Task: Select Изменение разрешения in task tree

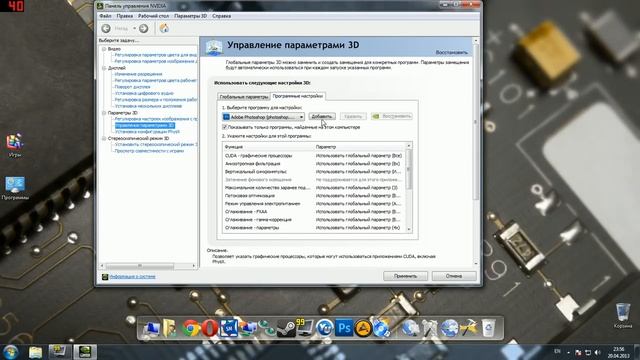Action: pos(138,74)
